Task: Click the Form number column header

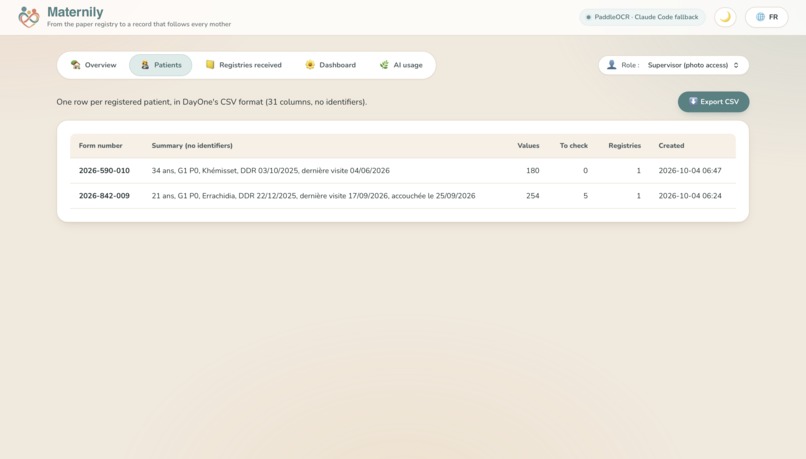Action: coord(100,145)
